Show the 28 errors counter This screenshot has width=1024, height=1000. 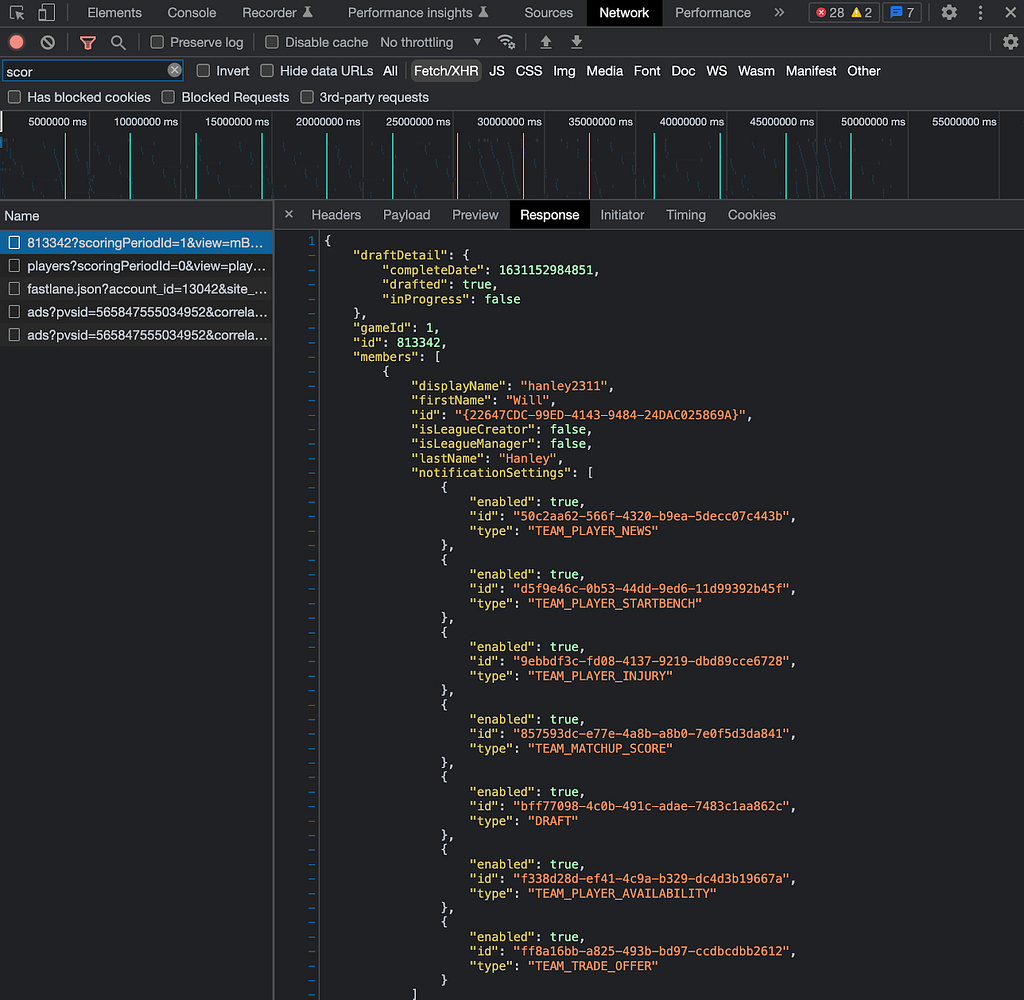click(x=830, y=12)
